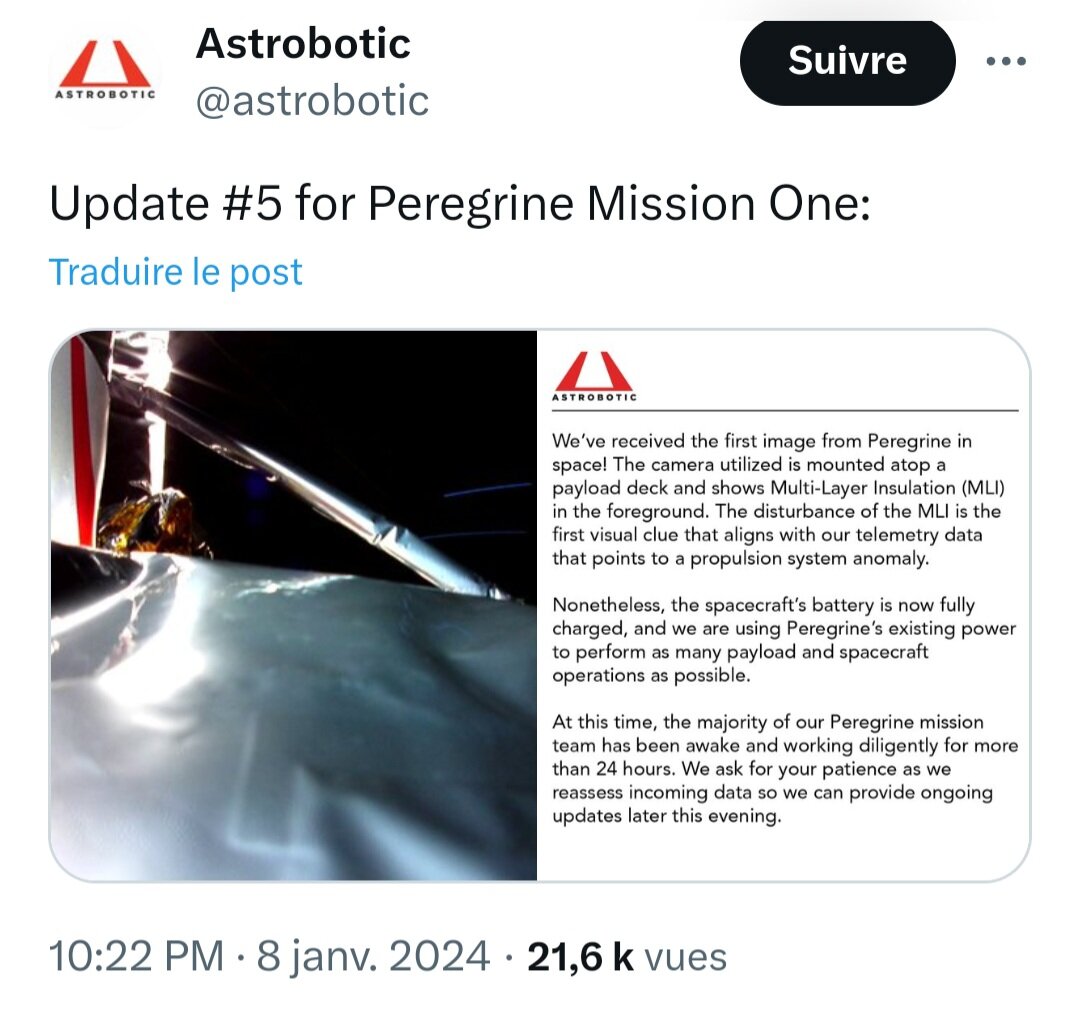Click the paragraph about the first image received
Screen dimensions: 1080x1010
click(778, 499)
